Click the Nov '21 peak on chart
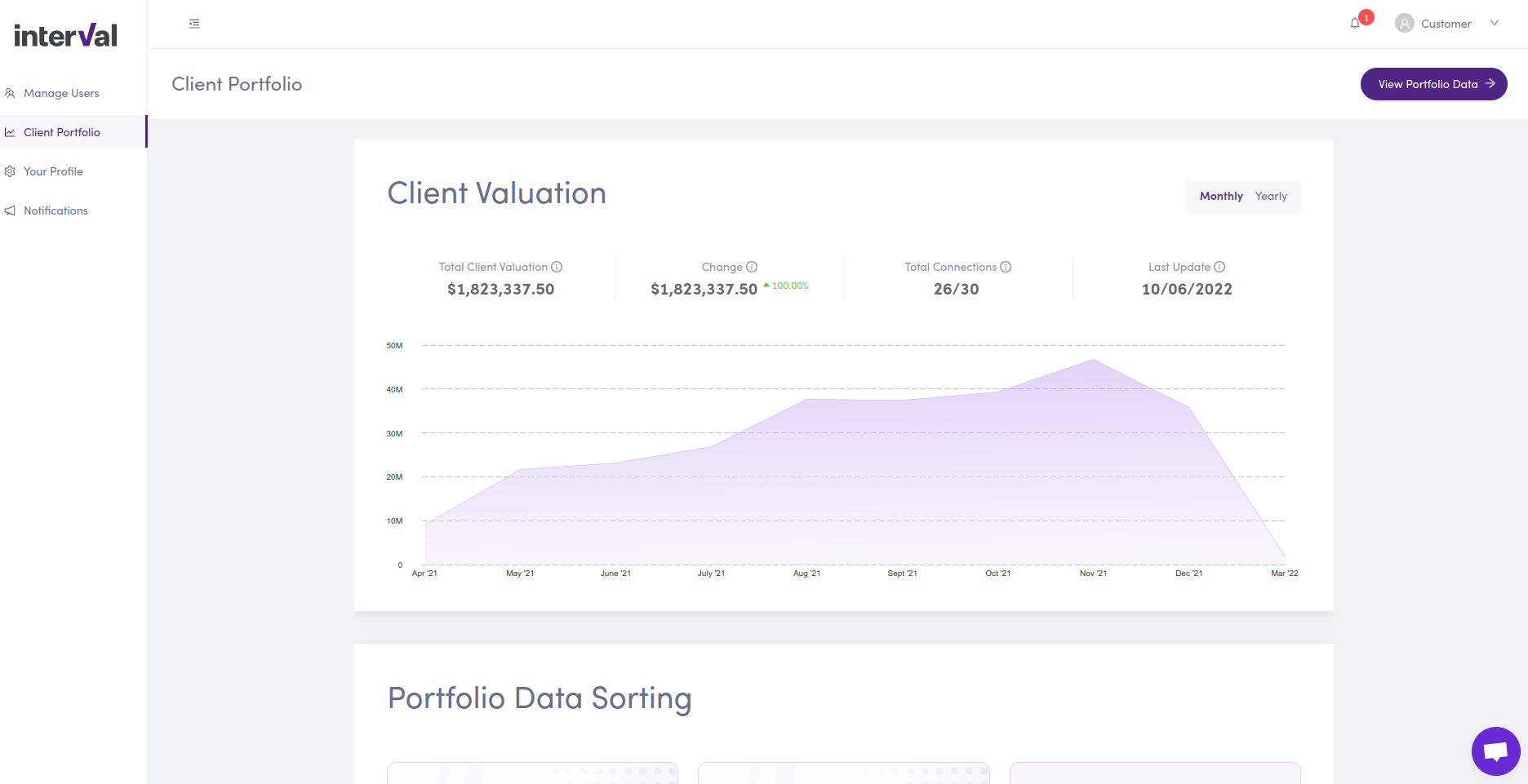Screen dimensions: 1528x784 pyautogui.click(x=1093, y=360)
